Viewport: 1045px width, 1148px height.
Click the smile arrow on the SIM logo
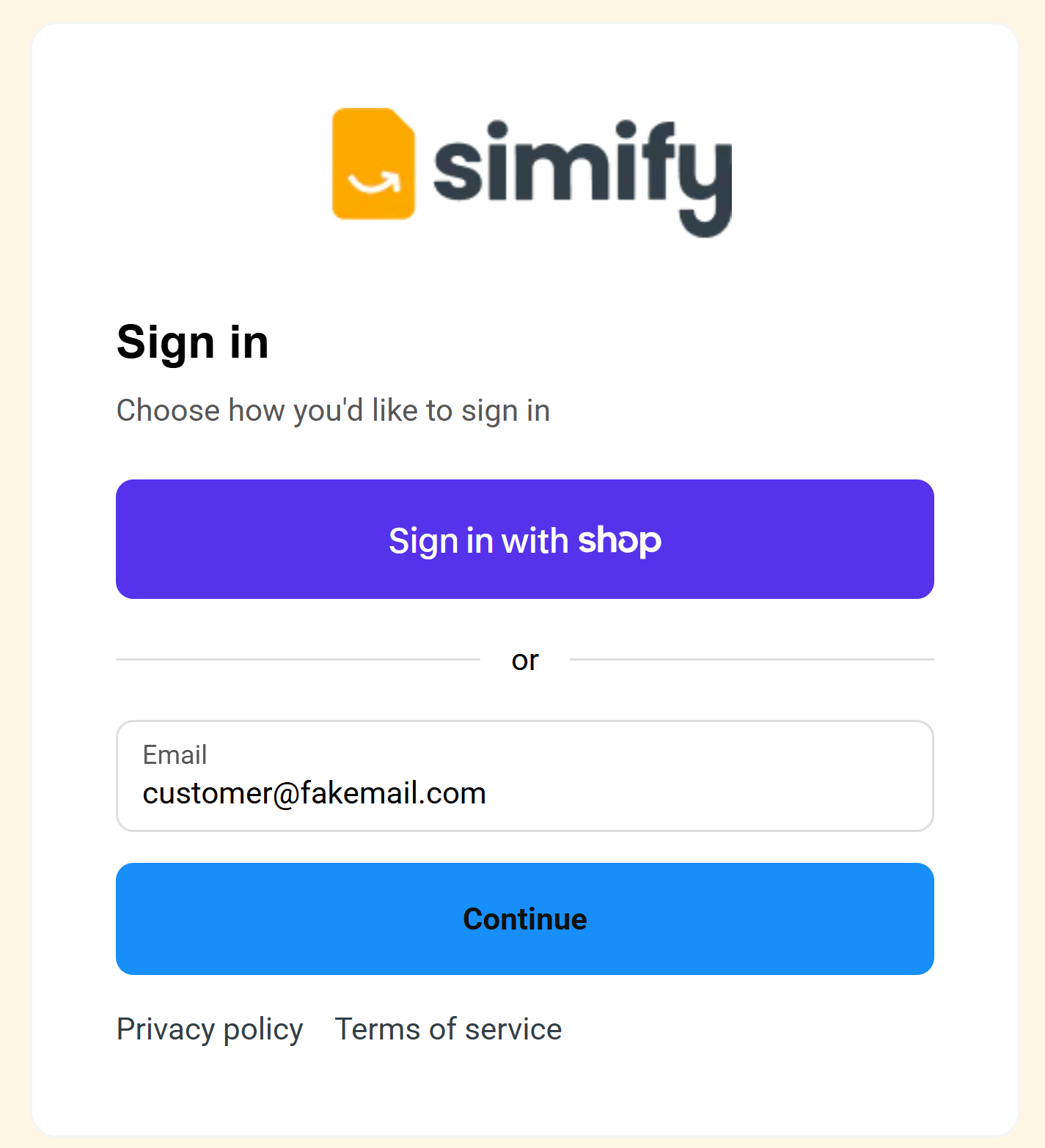tap(374, 183)
